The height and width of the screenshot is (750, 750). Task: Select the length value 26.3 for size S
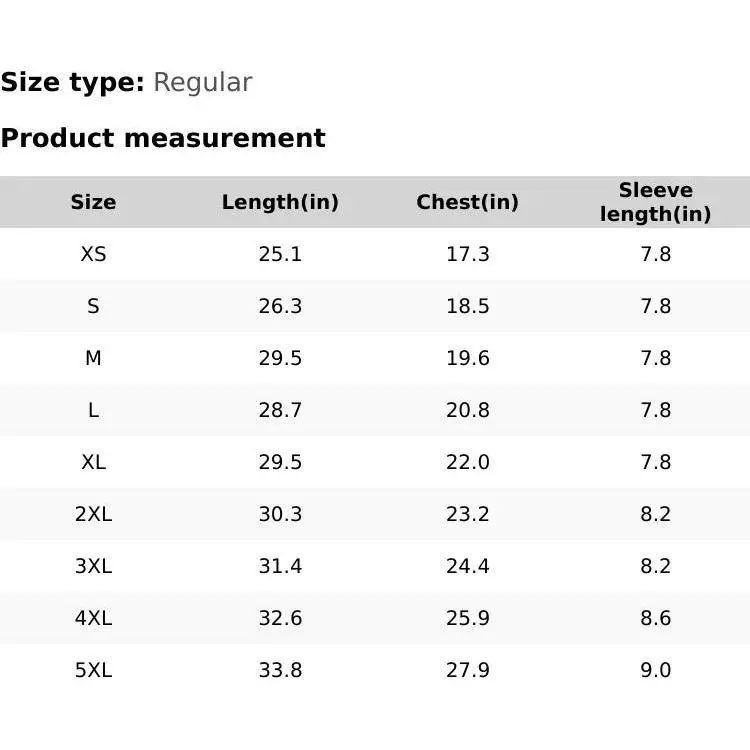click(280, 306)
